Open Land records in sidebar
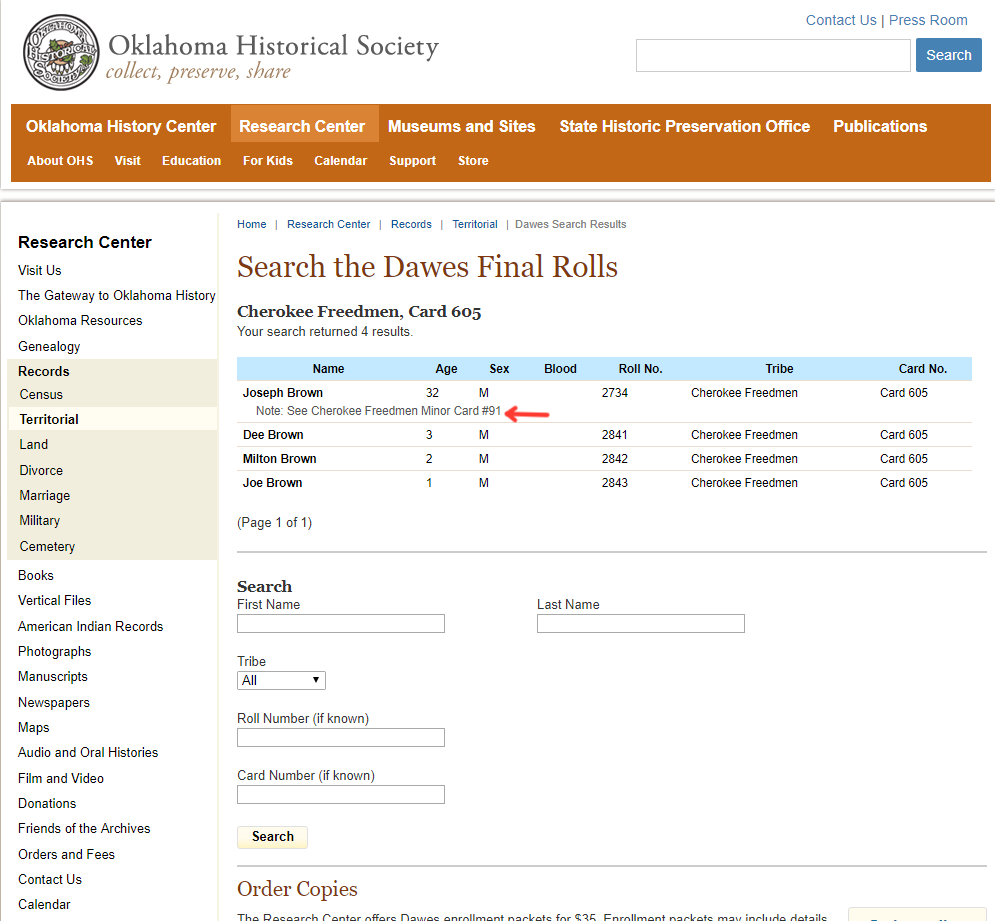 point(33,444)
